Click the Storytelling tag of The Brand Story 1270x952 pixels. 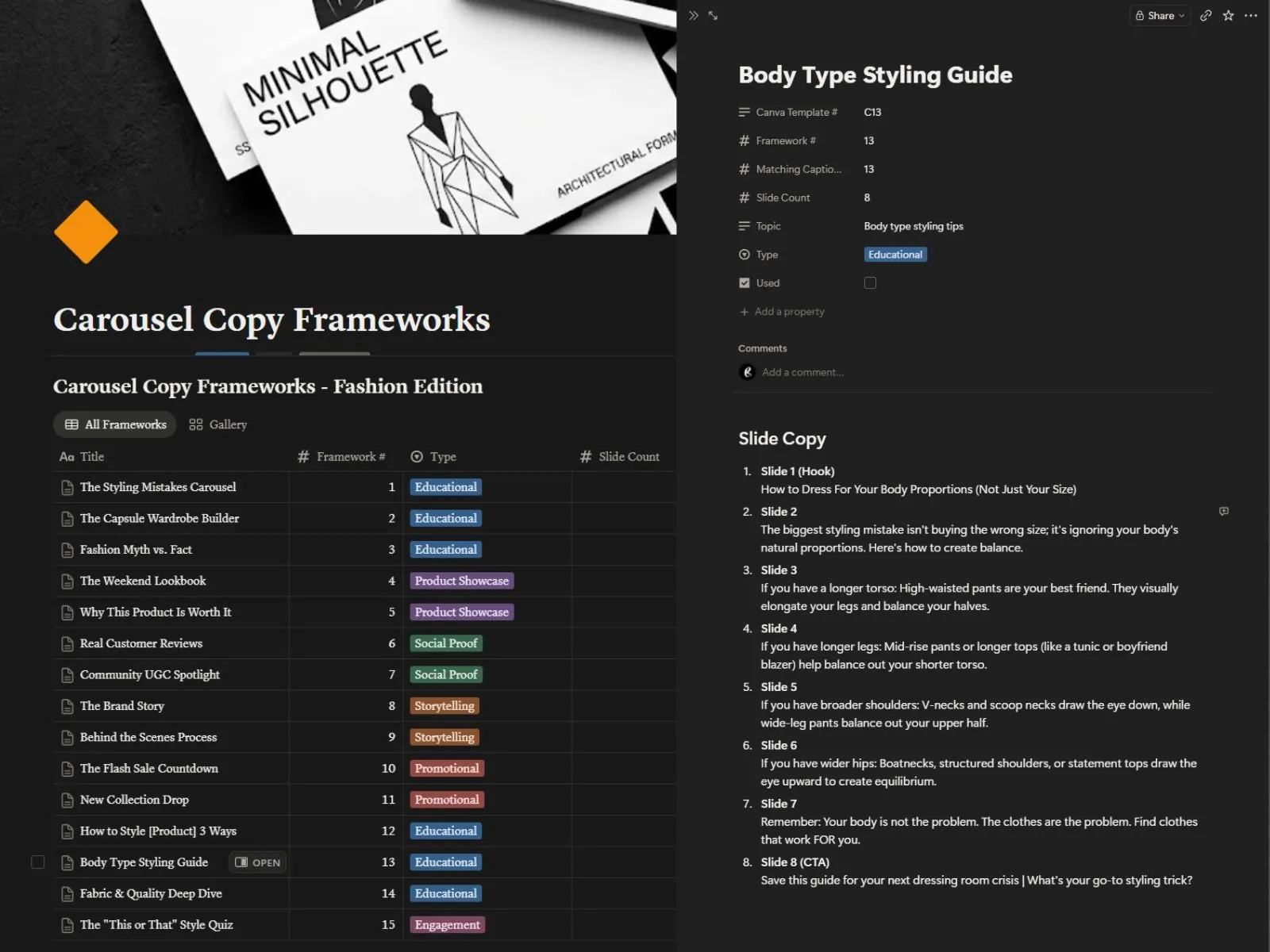pyautogui.click(x=444, y=706)
